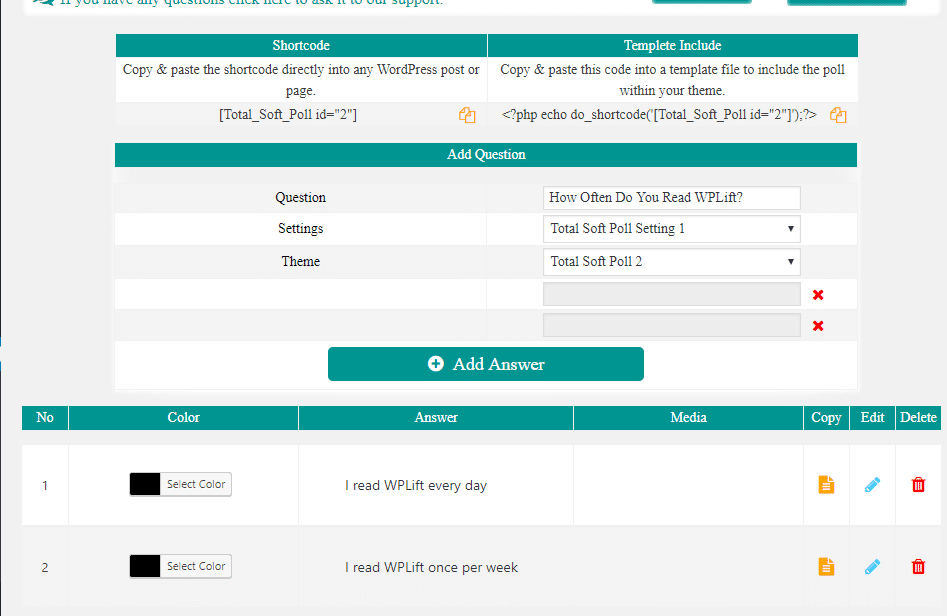Select the PHP echo do_shortcode text
Screen dimensions: 947x616
pyautogui.click(x=659, y=115)
